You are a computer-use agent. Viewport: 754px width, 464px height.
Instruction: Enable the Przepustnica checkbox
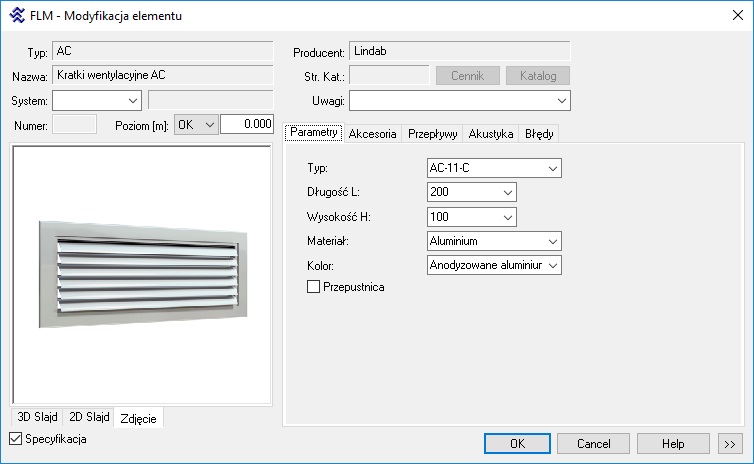315,287
